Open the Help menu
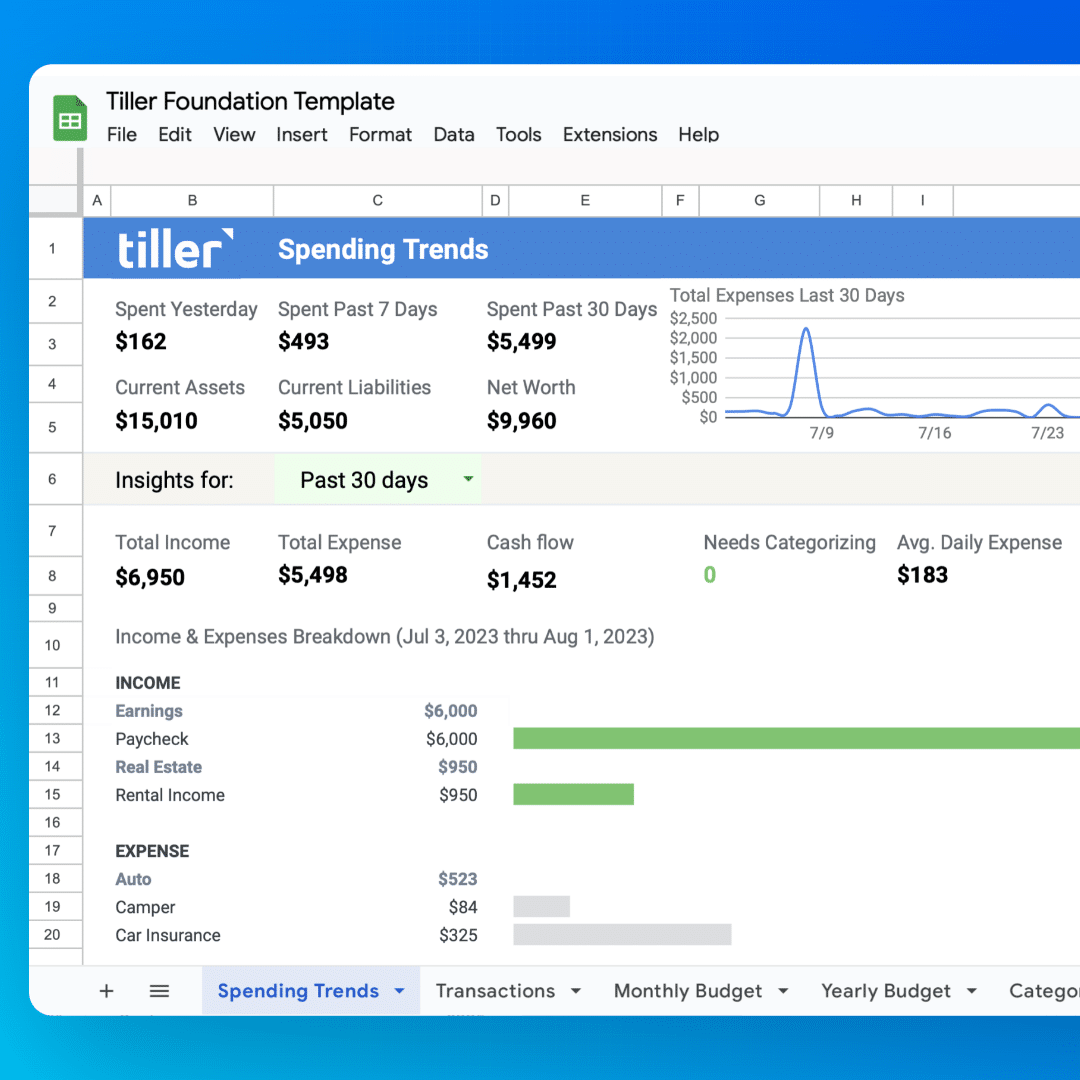Screen dimensions: 1080x1080 coord(698,134)
